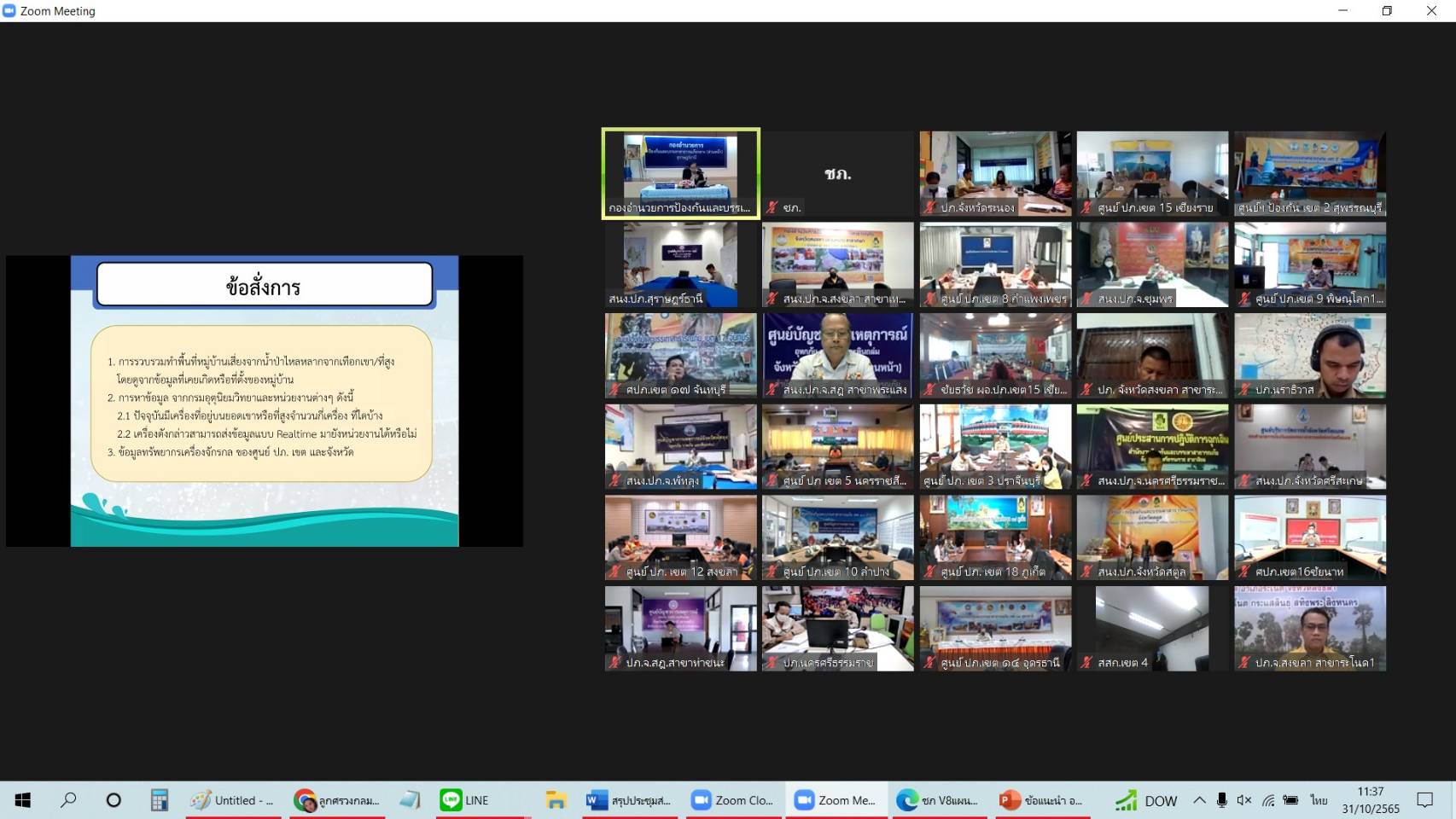
Task: Open the Calculator app in taskbar
Action: (160, 800)
